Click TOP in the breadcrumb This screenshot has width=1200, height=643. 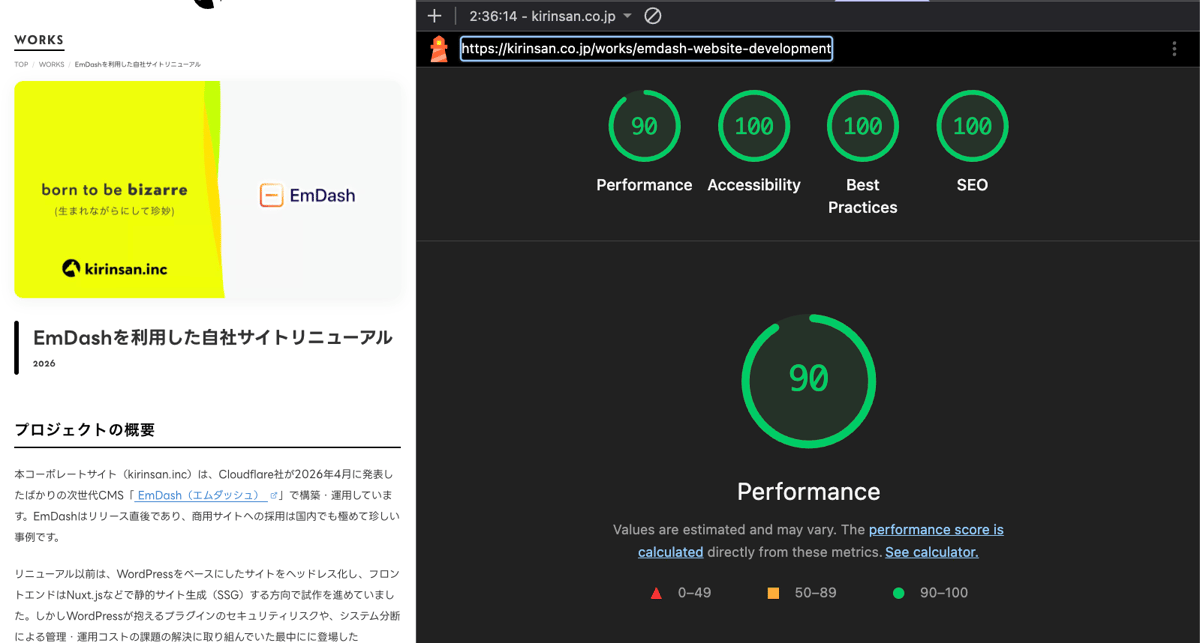pos(21,64)
